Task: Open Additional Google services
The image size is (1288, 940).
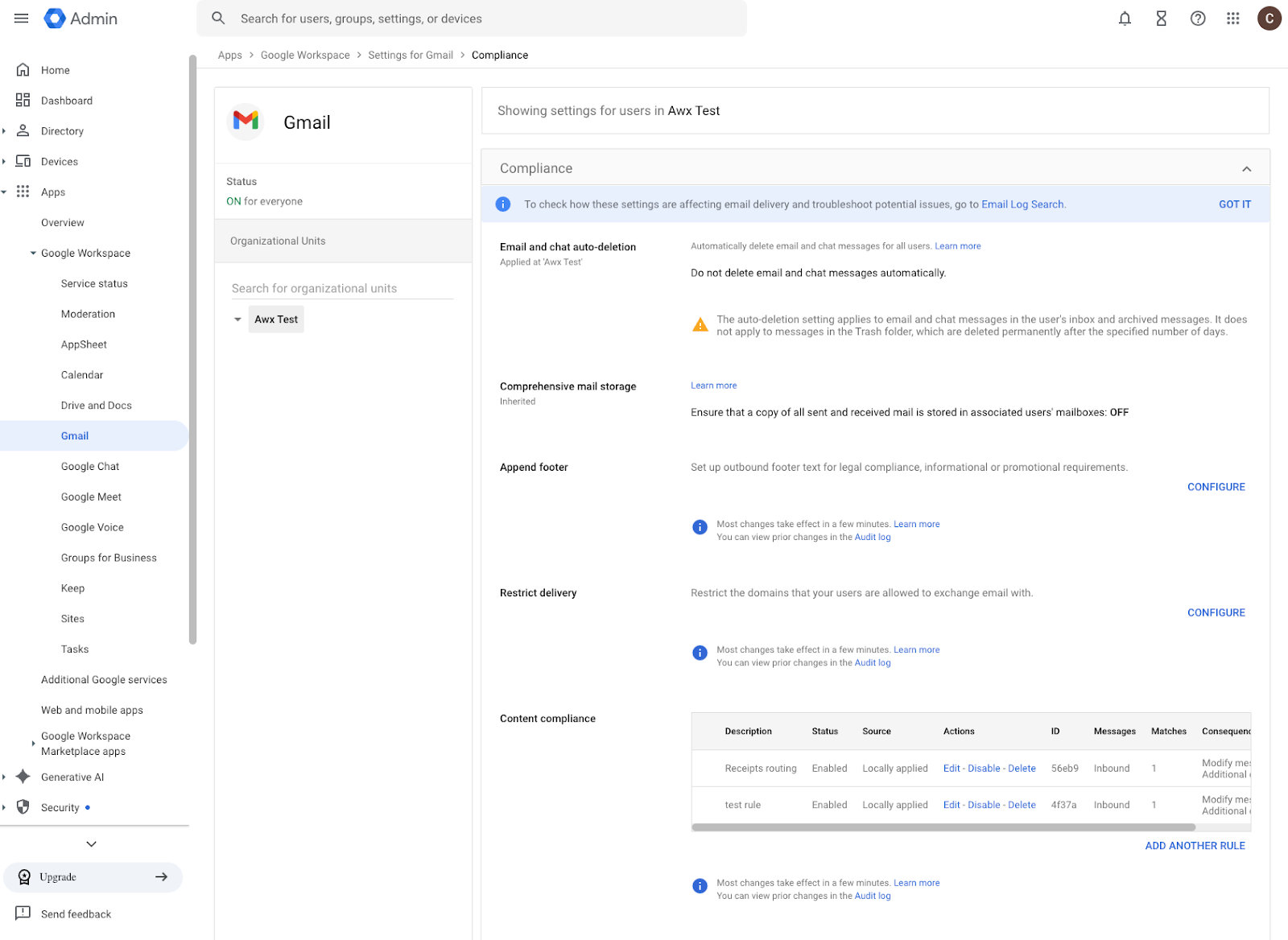Action: pyautogui.click(x=104, y=680)
